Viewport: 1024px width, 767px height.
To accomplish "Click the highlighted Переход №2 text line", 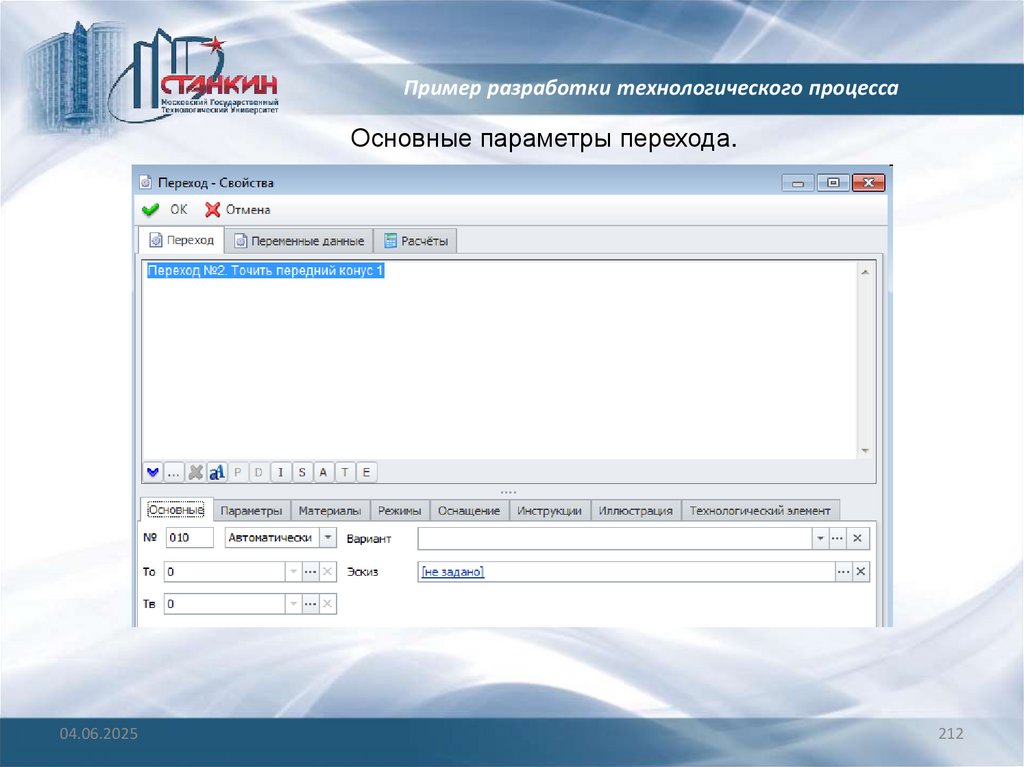I will [265, 270].
